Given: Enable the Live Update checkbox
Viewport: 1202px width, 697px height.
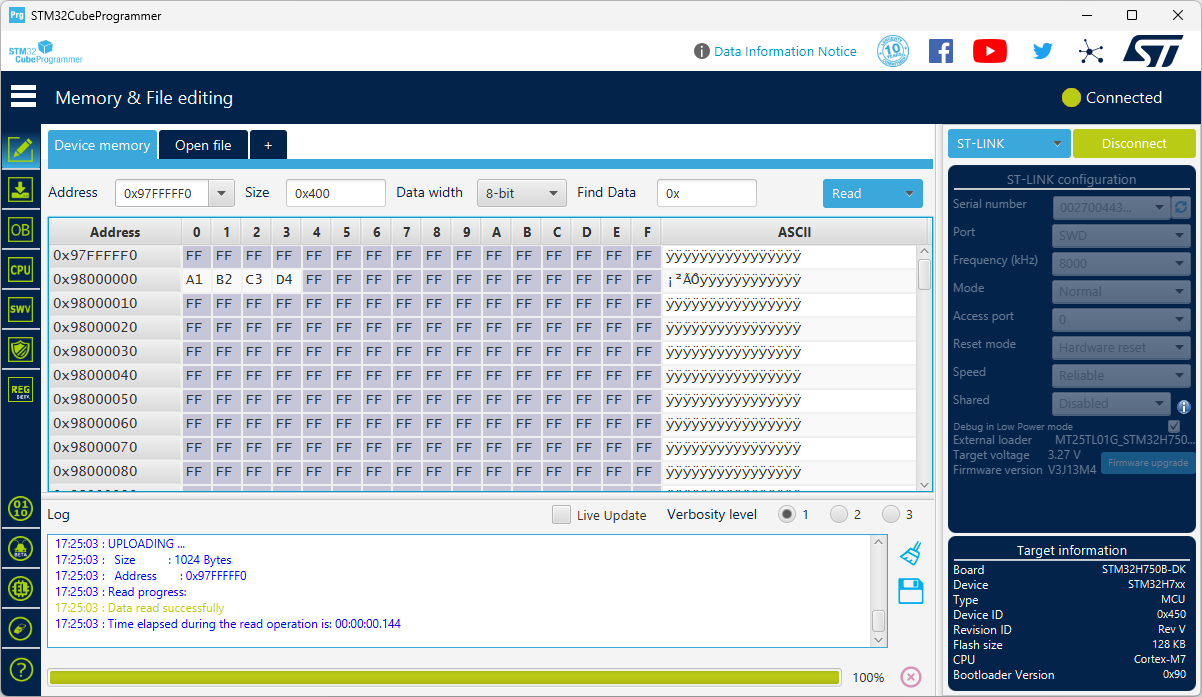Looking at the screenshot, I should tap(561, 514).
